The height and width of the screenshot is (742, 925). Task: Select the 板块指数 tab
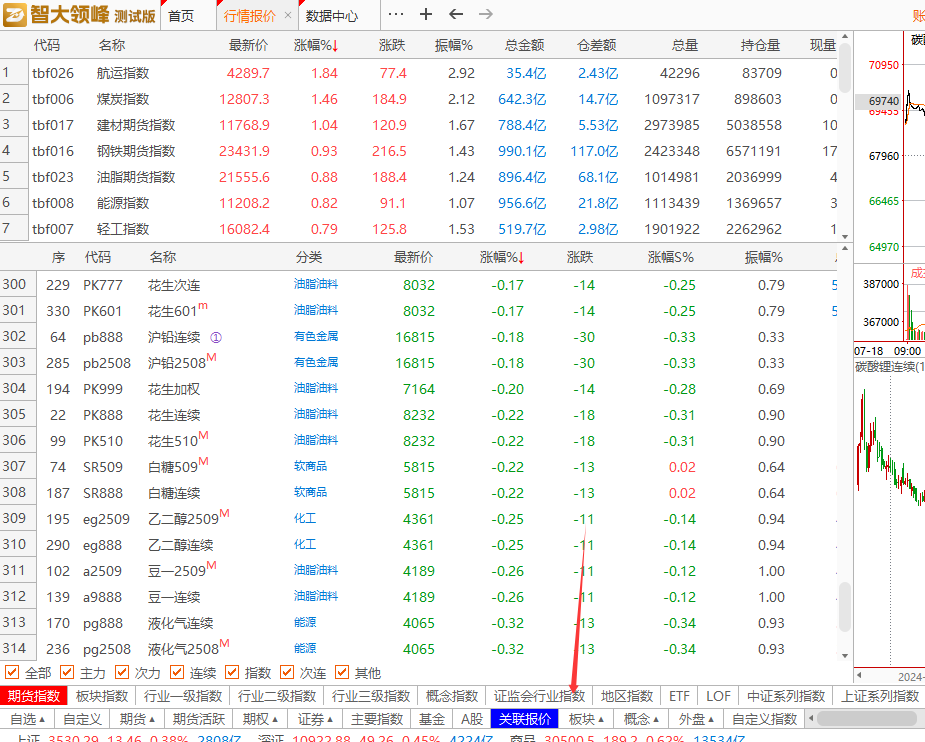(101, 696)
